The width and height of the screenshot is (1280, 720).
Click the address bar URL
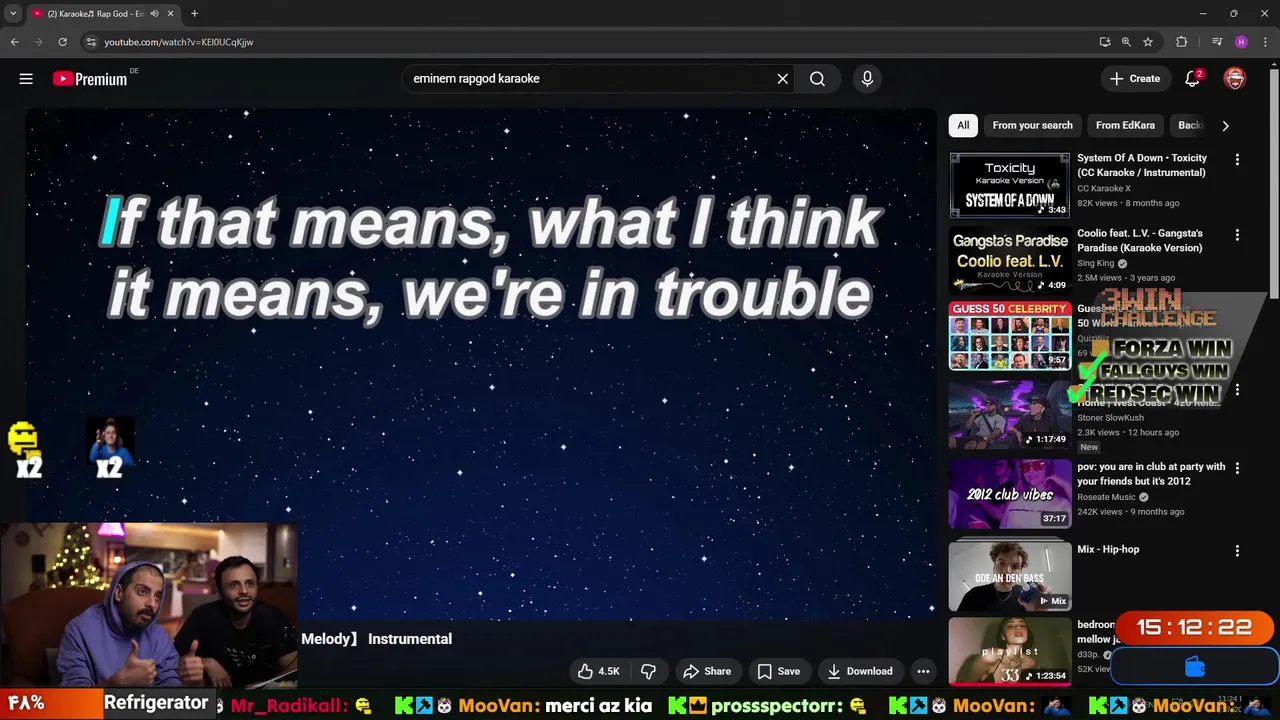(179, 42)
